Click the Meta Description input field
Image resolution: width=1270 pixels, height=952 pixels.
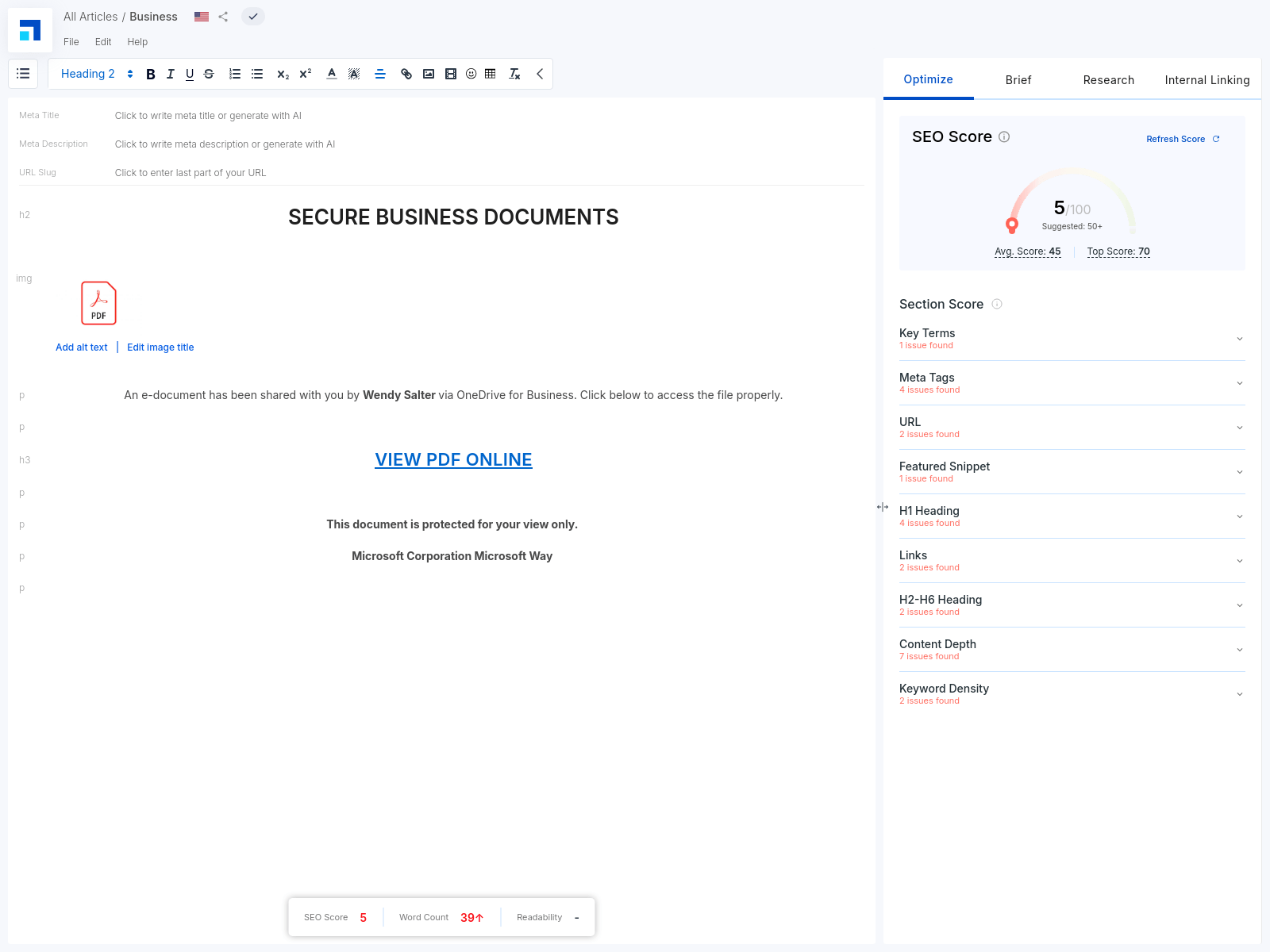[489, 144]
